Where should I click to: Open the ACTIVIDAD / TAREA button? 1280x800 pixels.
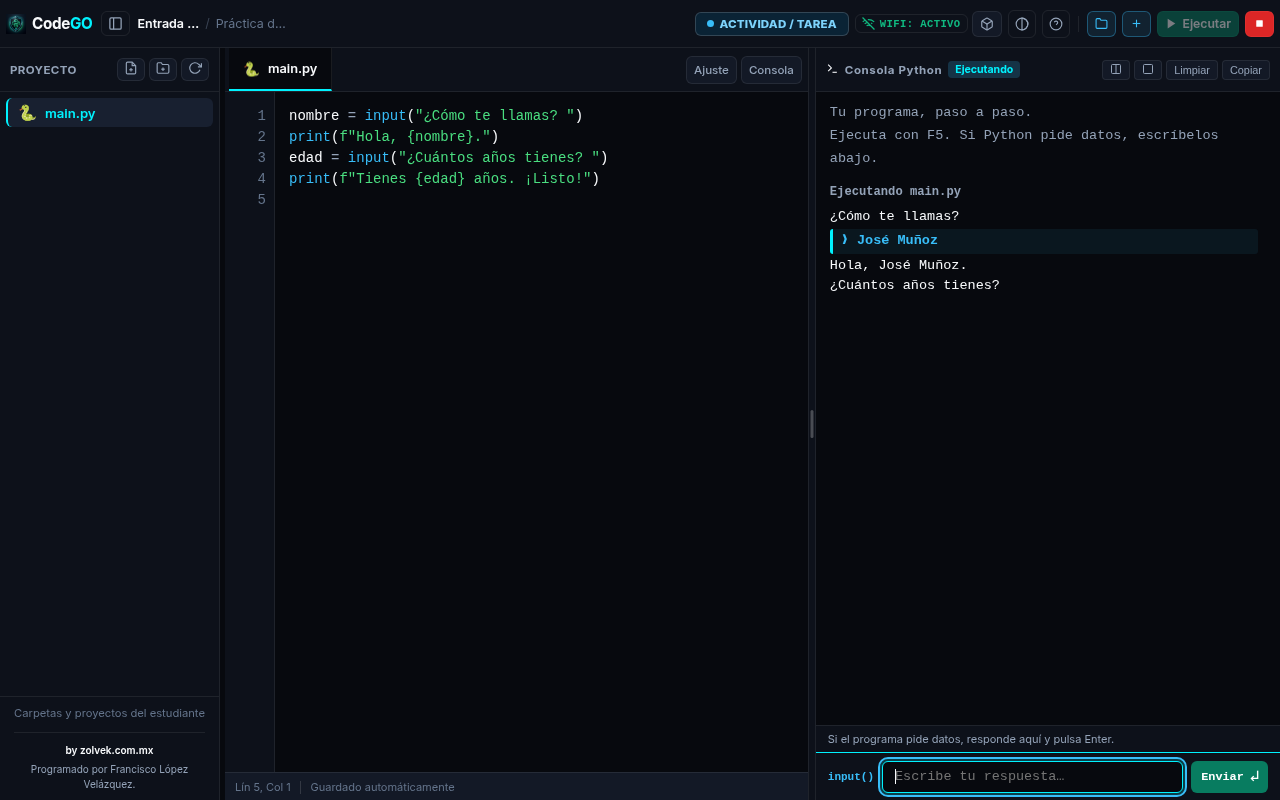pyautogui.click(x=772, y=23)
